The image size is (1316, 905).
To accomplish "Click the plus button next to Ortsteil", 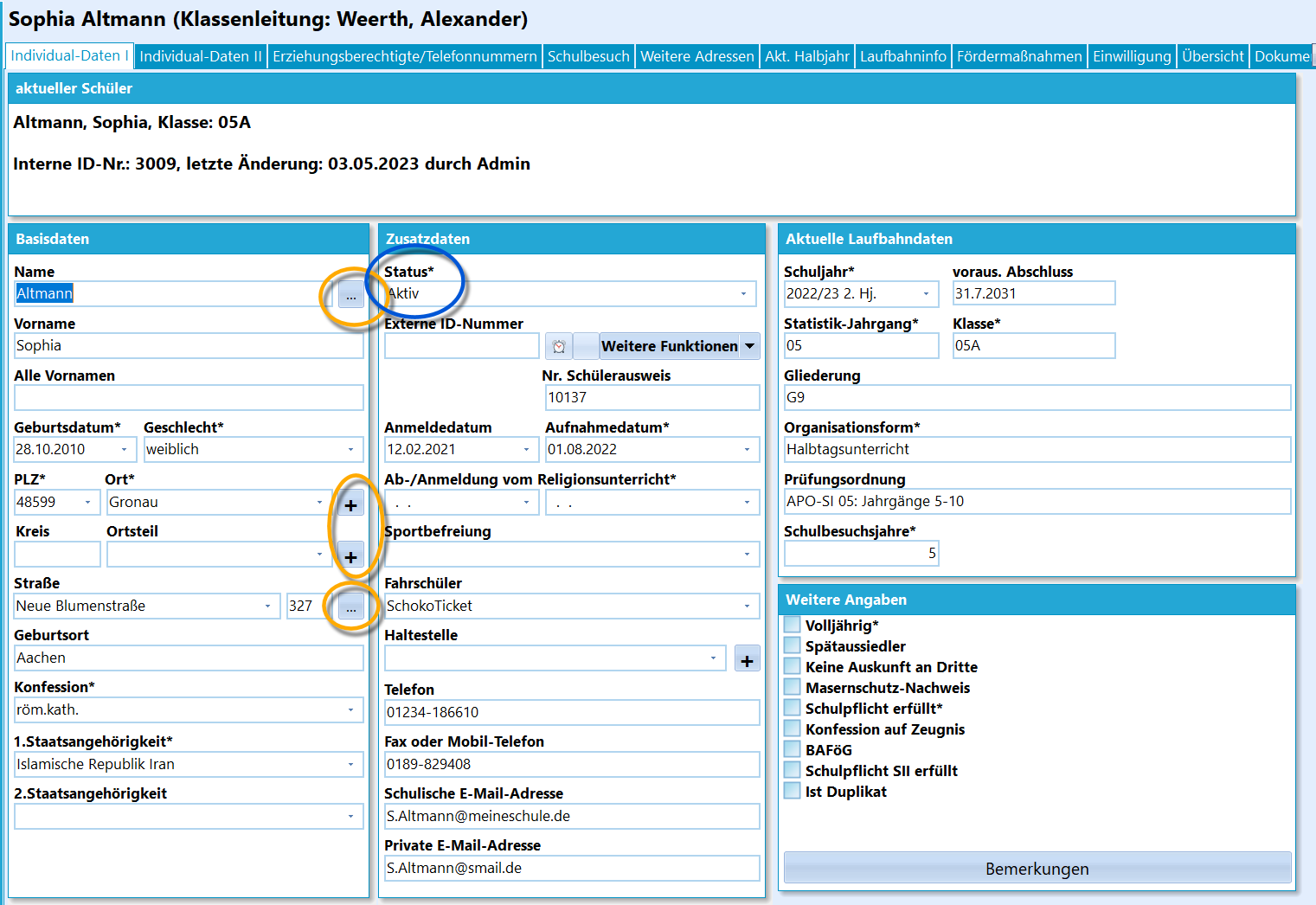I will click(350, 556).
